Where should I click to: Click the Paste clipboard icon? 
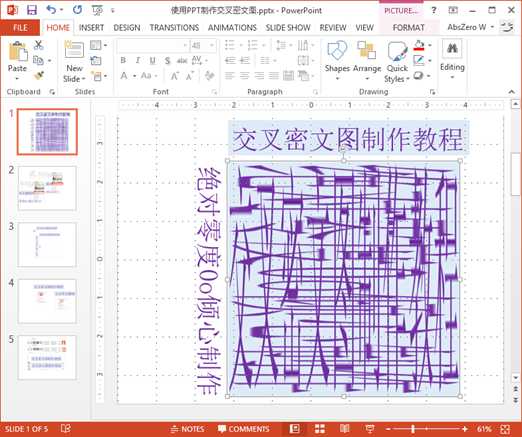[17, 52]
